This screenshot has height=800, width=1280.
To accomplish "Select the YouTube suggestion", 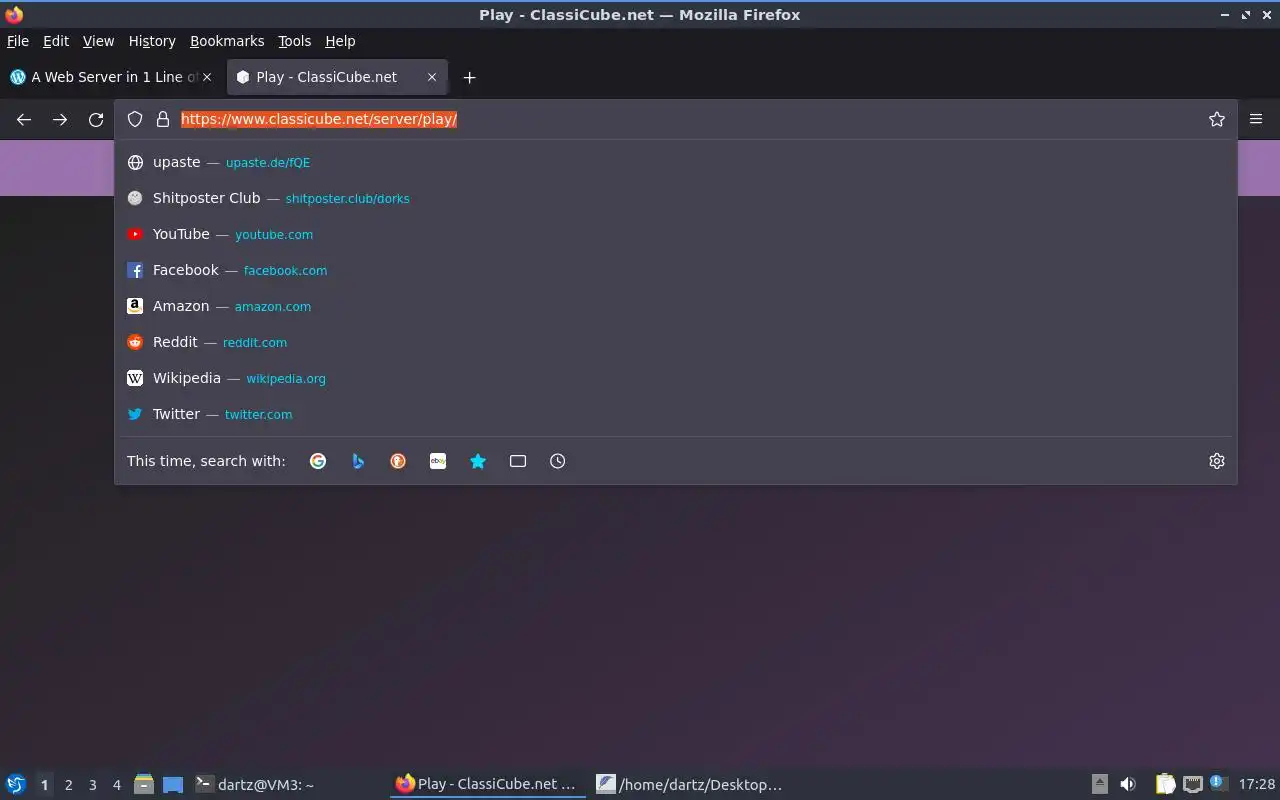I will (676, 234).
